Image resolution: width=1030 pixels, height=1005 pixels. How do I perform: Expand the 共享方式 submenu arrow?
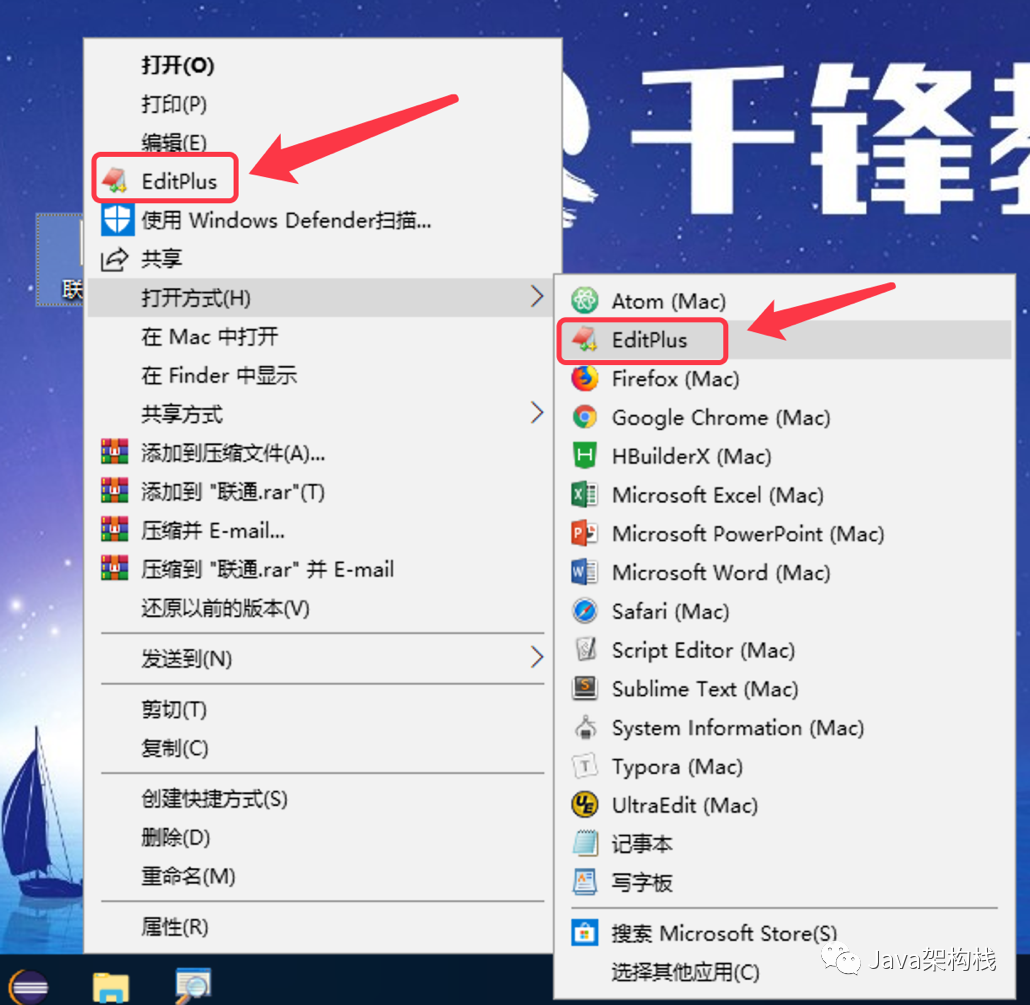coord(537,413)
